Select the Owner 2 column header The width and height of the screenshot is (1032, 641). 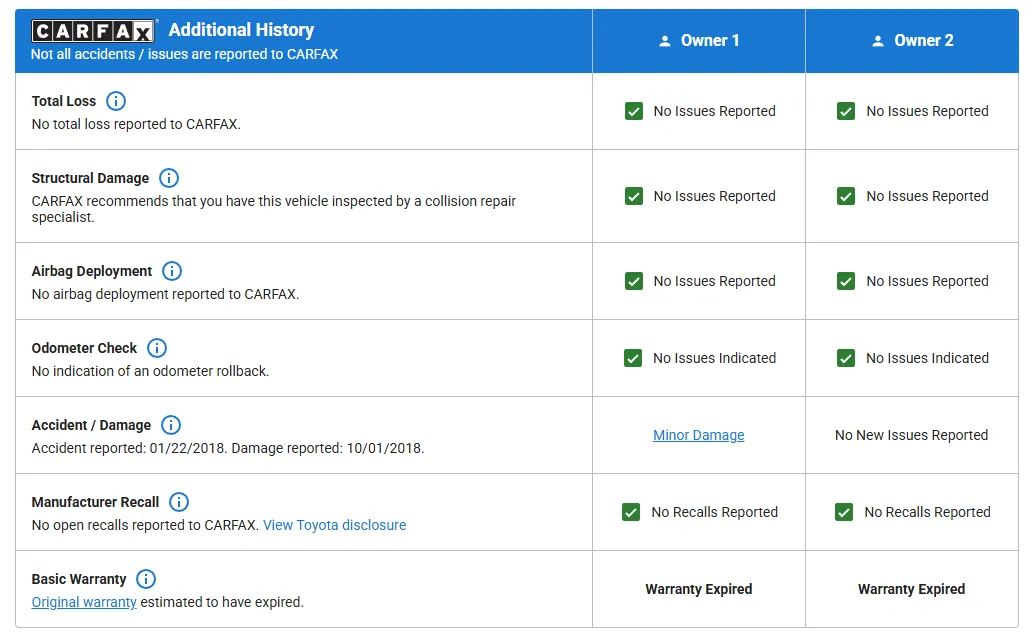point(912,41)
